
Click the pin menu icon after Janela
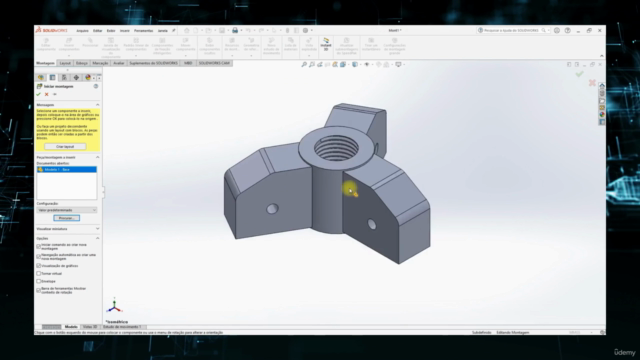(x=174, y=31)
